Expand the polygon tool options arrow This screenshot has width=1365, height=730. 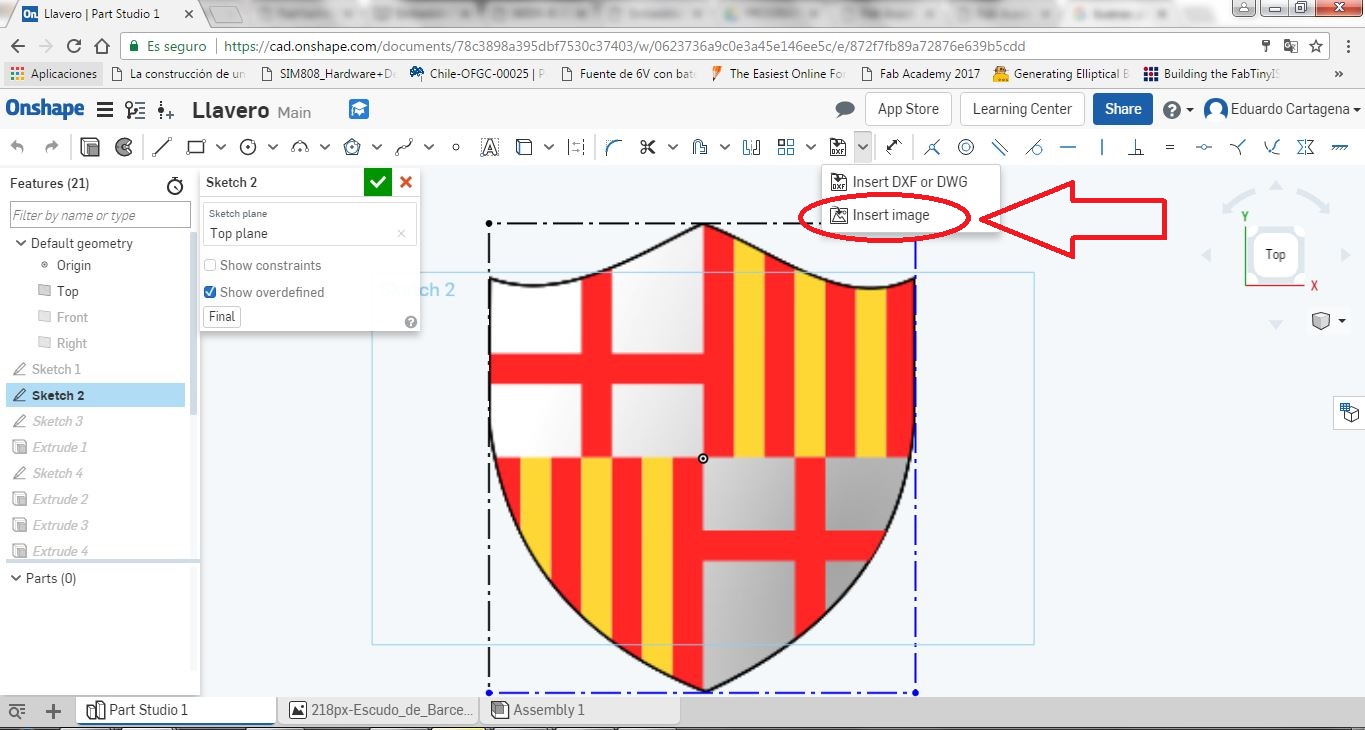(377, 147)
